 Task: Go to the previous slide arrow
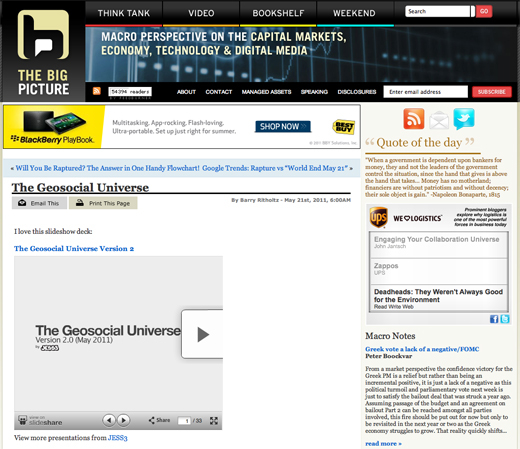109,420
